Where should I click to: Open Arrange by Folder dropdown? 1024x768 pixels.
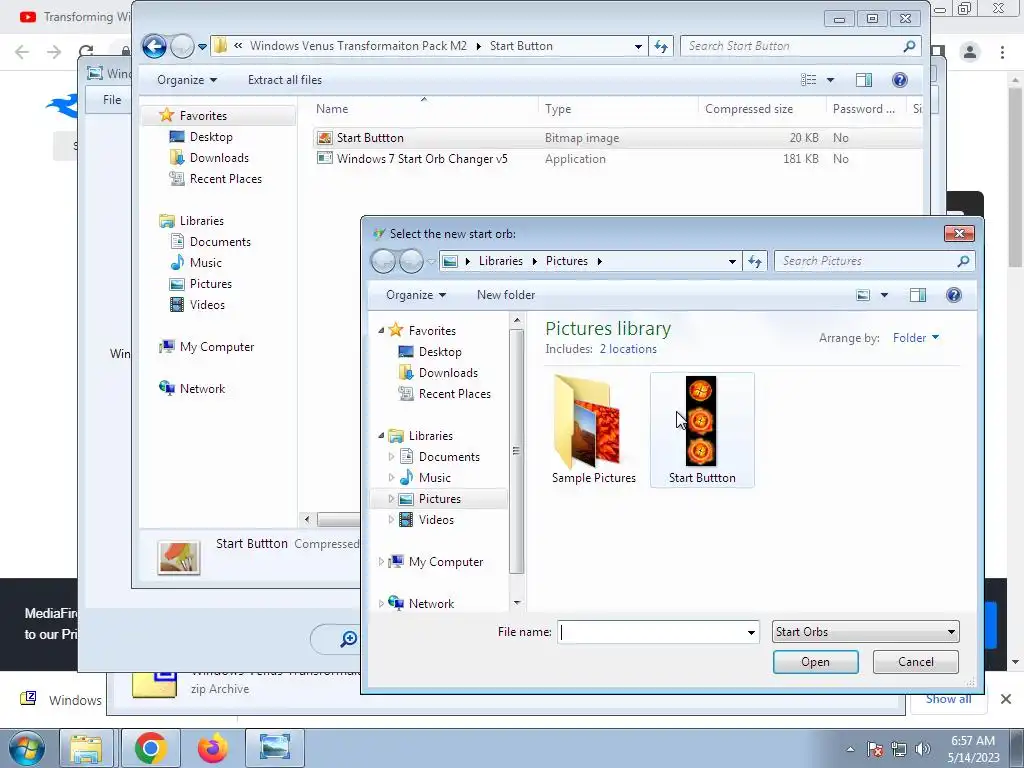pos(915,338)
